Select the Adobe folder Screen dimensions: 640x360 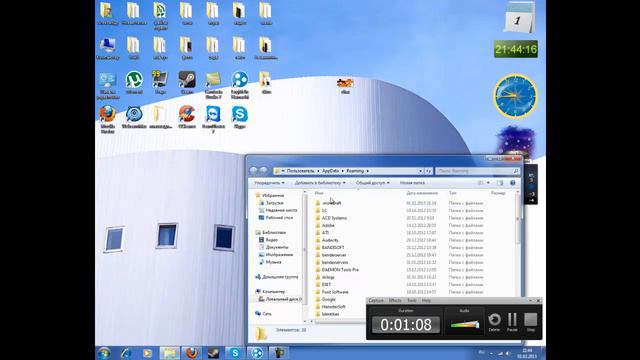tap(328, 225)
